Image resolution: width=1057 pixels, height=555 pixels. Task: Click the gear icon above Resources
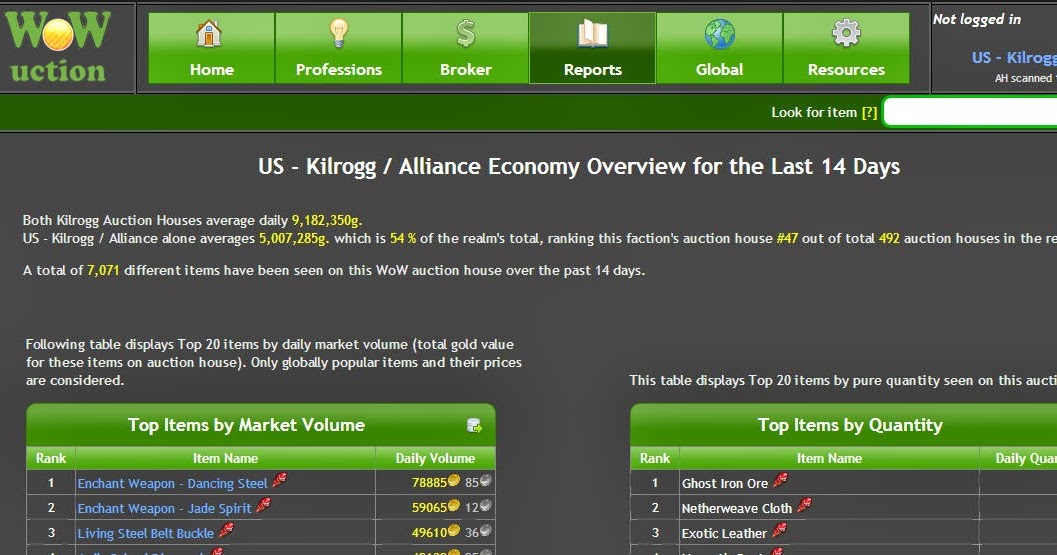pos(847,33)
